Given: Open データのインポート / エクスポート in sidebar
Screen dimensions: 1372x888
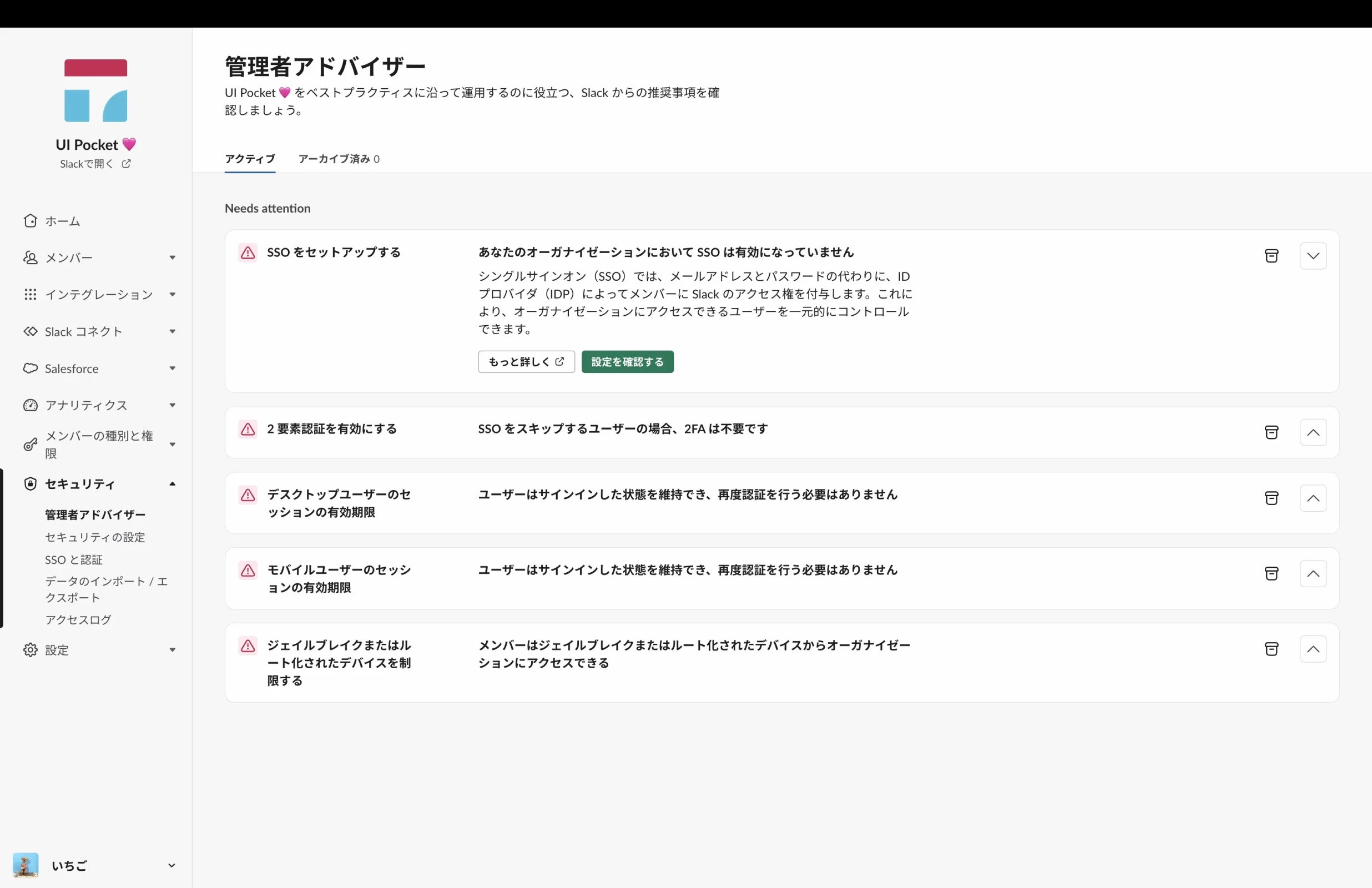Looking at the screenshot, I should tap(107, 589).
